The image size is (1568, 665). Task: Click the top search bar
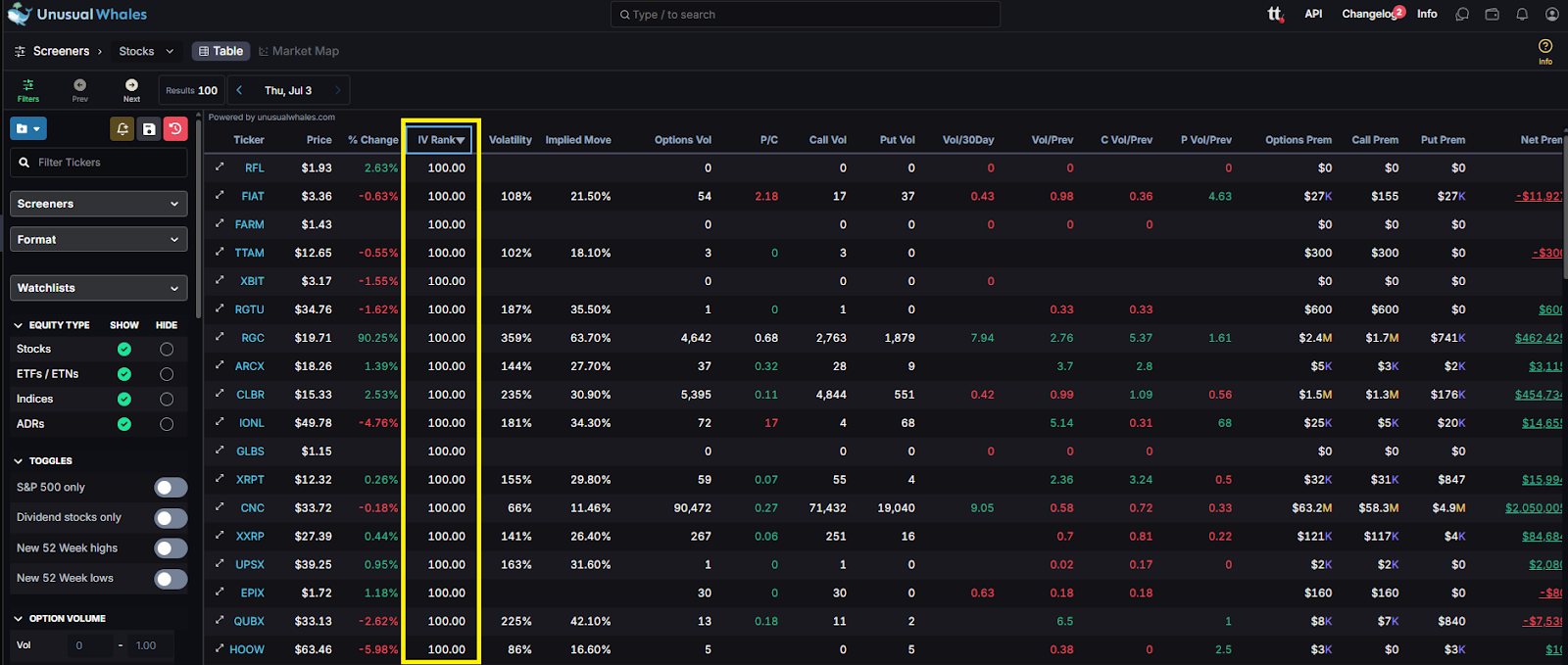(806, 15)
